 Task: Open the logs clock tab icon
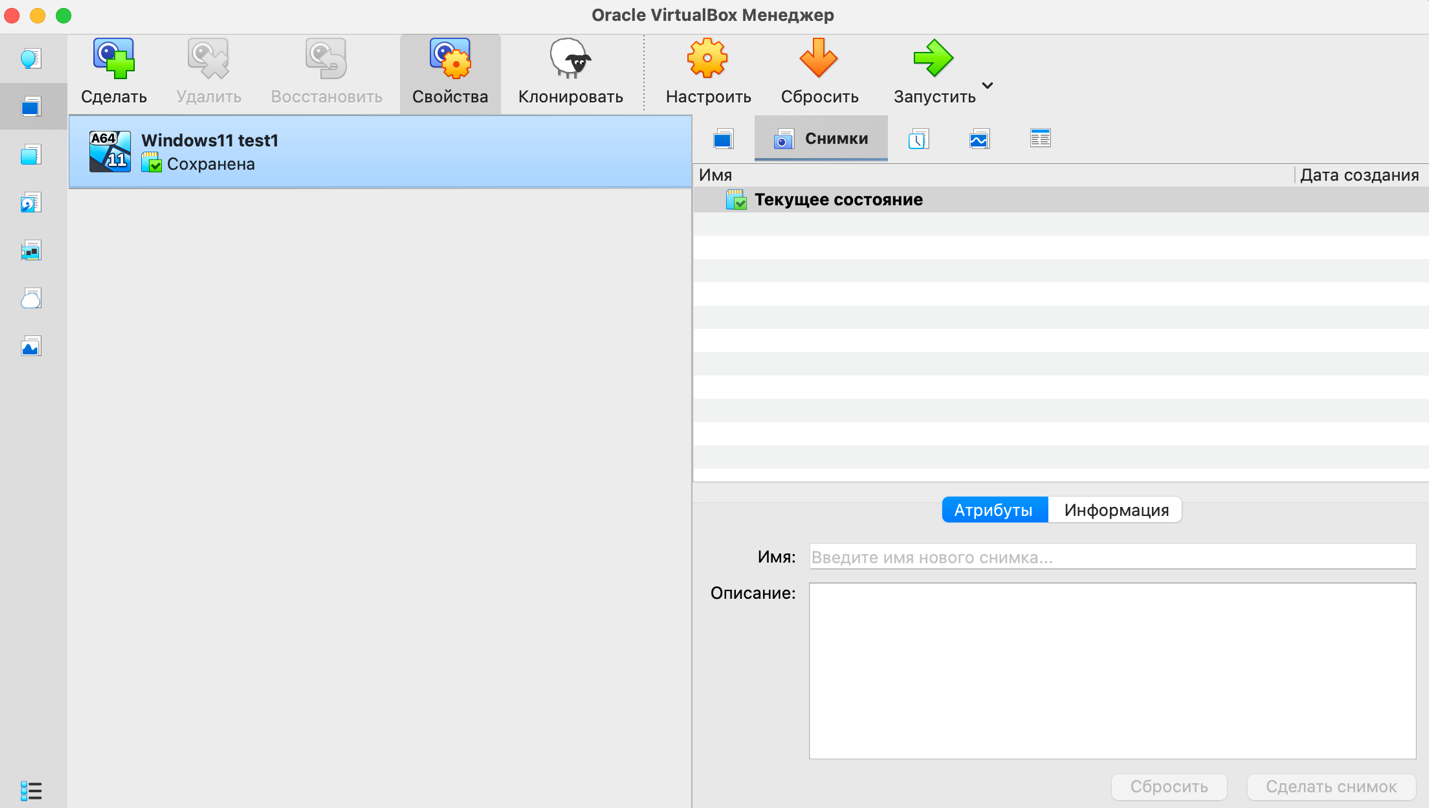coord(918,139)
